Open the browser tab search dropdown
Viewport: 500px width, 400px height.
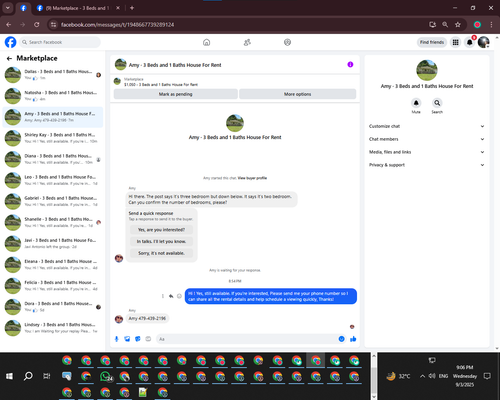coord(7,8)
